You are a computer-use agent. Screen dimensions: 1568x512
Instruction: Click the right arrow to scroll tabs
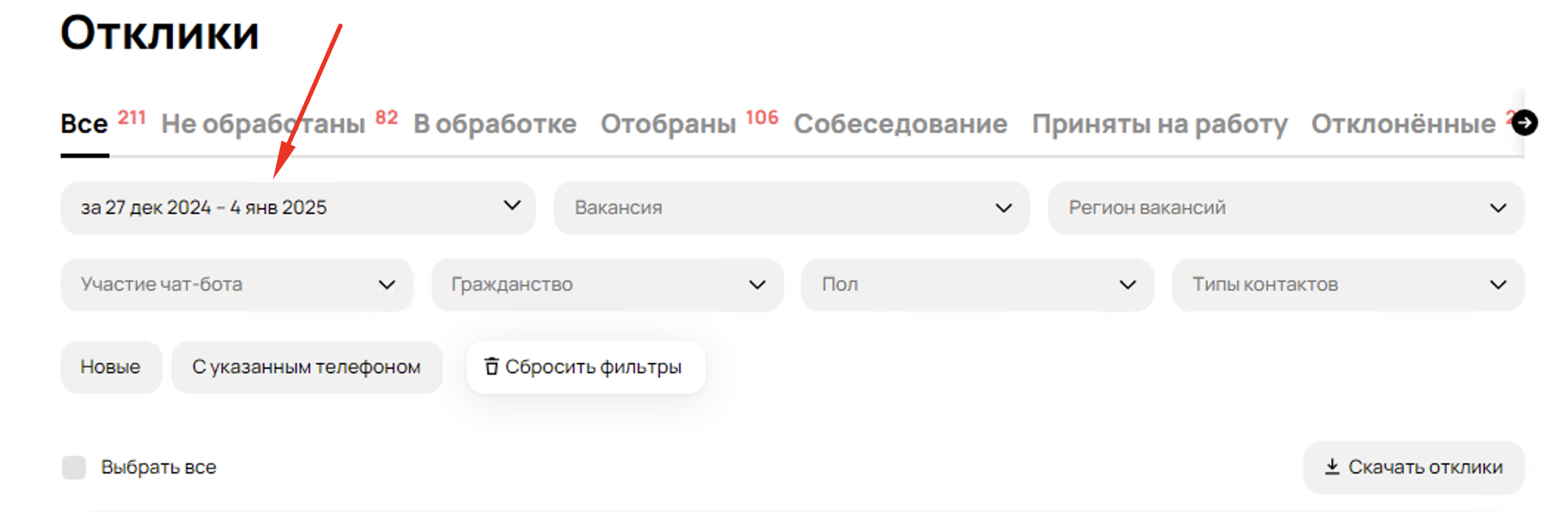1524,122
